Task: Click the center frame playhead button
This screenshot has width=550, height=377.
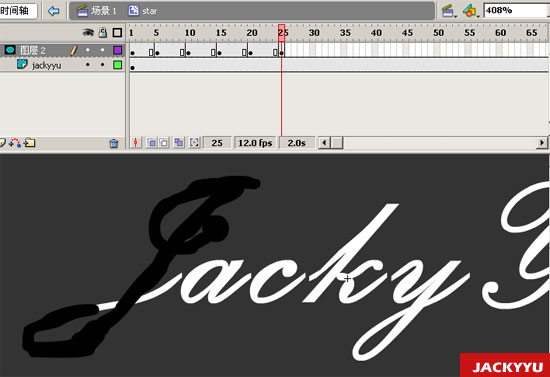Action: click(x=136, y=143)
